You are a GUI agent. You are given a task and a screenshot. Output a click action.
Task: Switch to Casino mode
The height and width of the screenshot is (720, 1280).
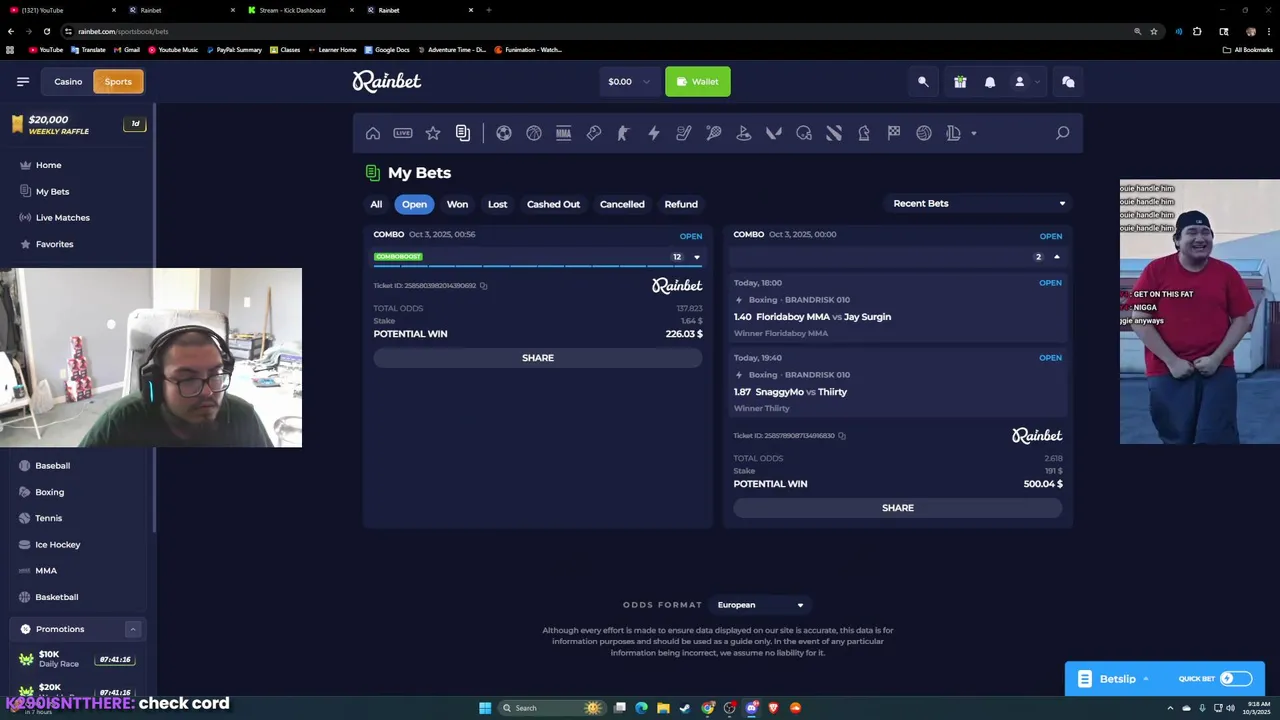coord(68,82)
